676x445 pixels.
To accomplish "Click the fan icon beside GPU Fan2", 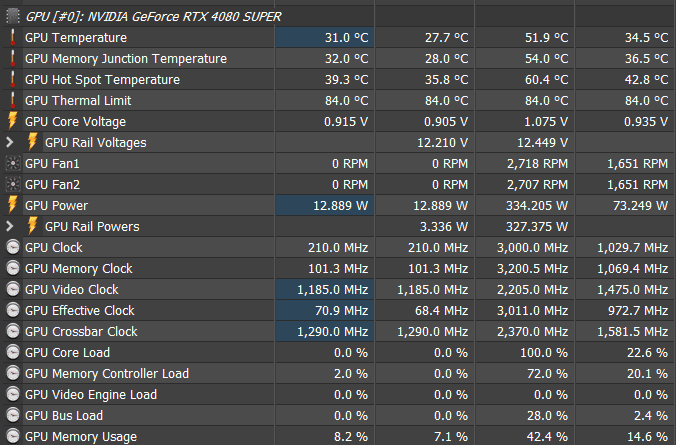I will click(13, 185).
